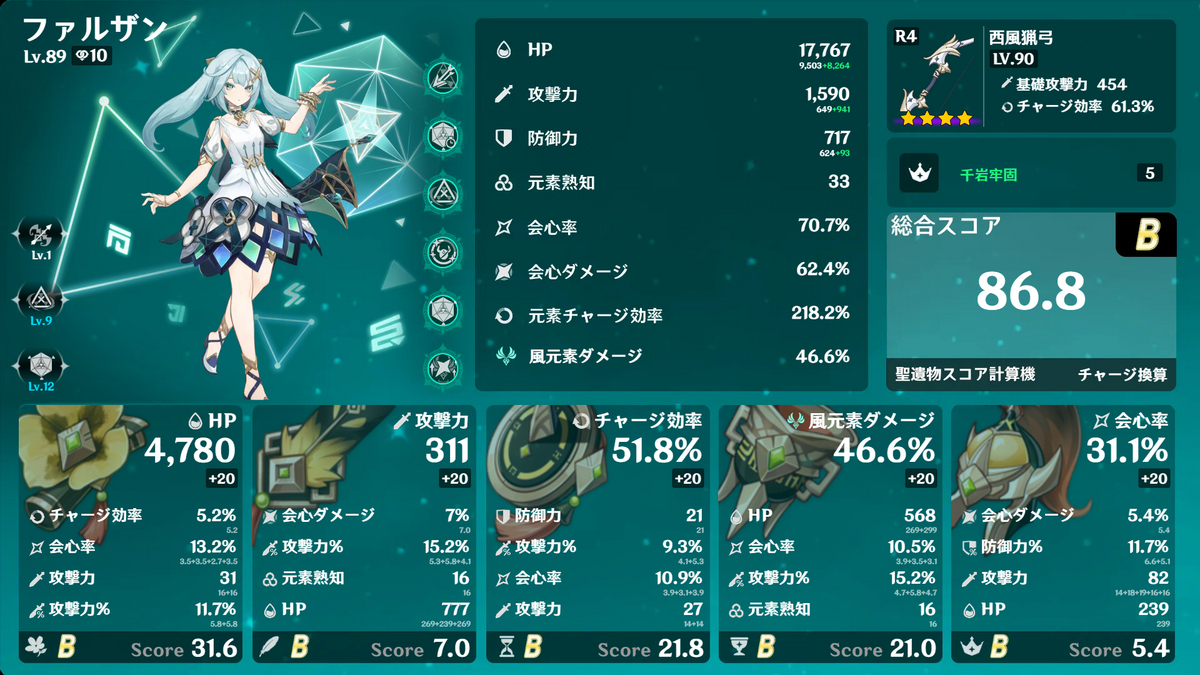The height and width of the screenshot is (675, 1200).
Task: Click the crown icon beside 千岩牢固
Action: click(x=918, y=173)
